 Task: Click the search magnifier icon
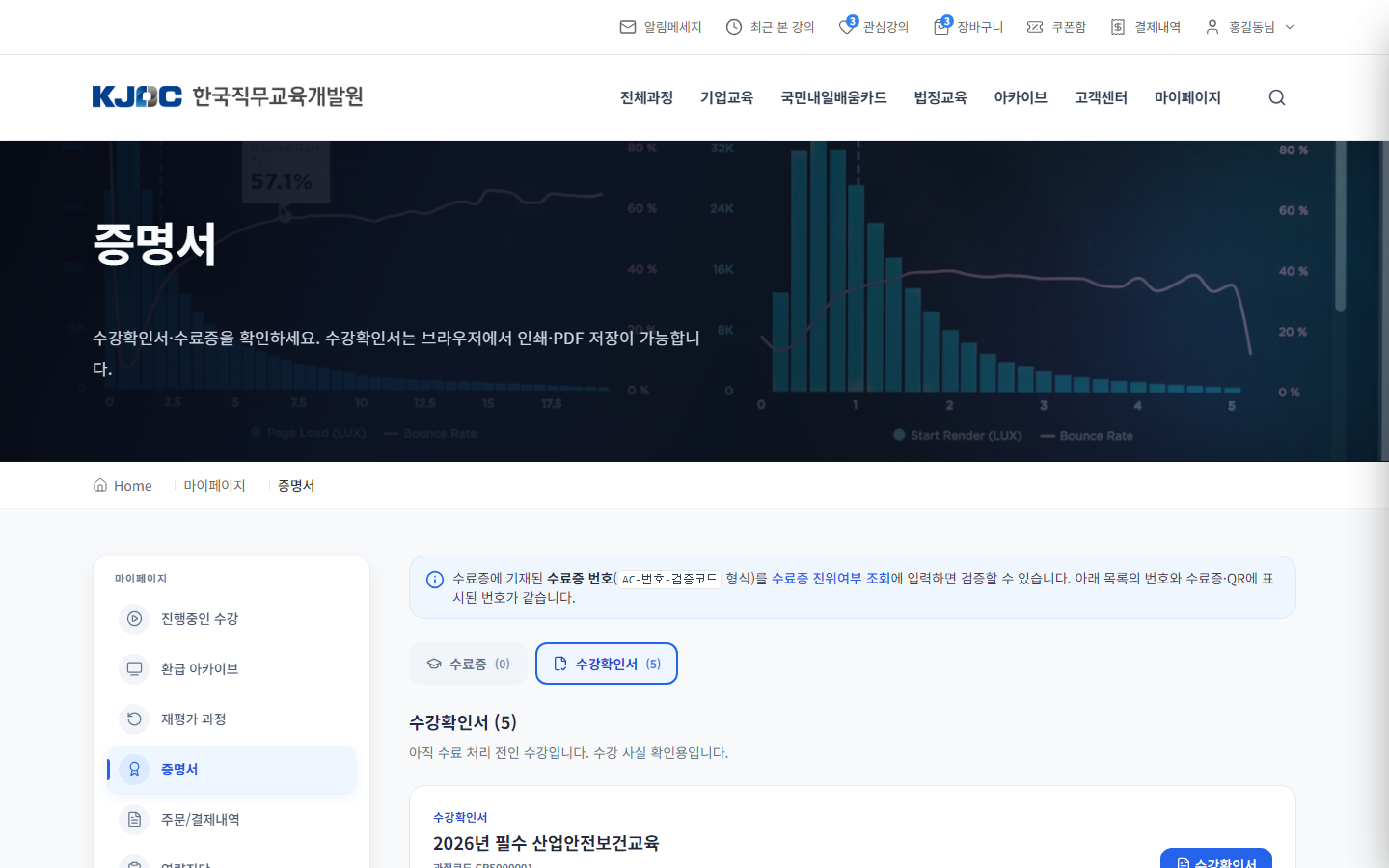1277,97
